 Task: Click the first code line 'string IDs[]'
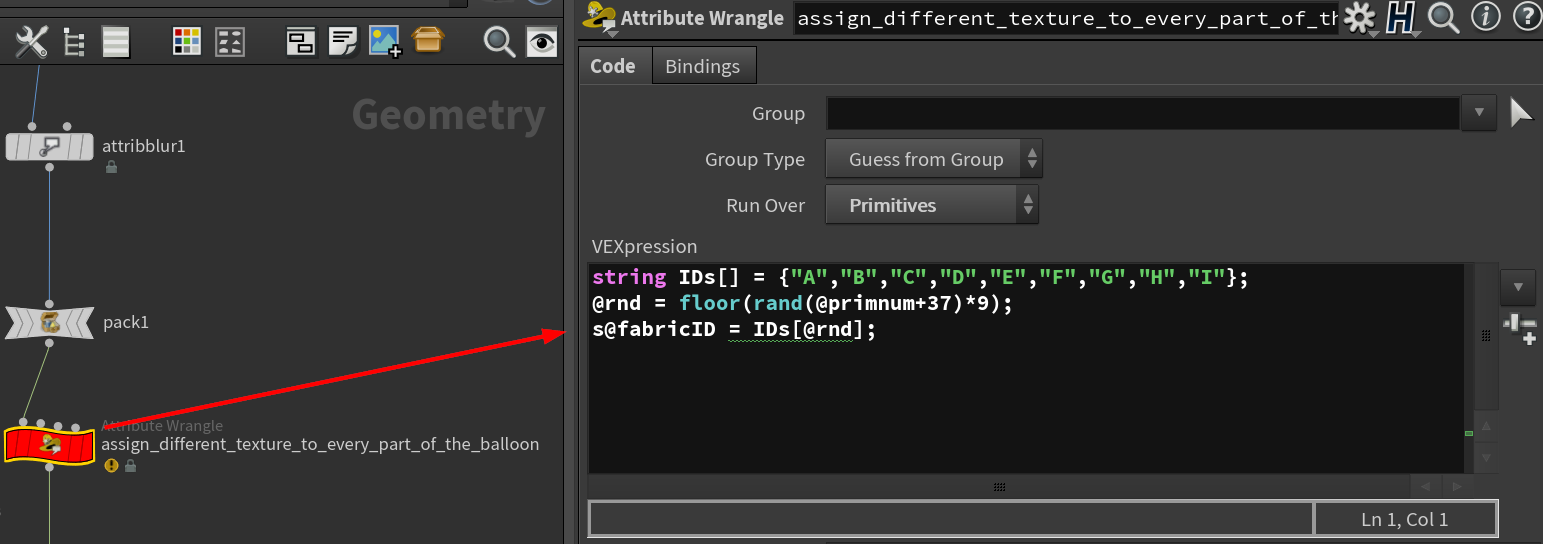pos(920,277)
